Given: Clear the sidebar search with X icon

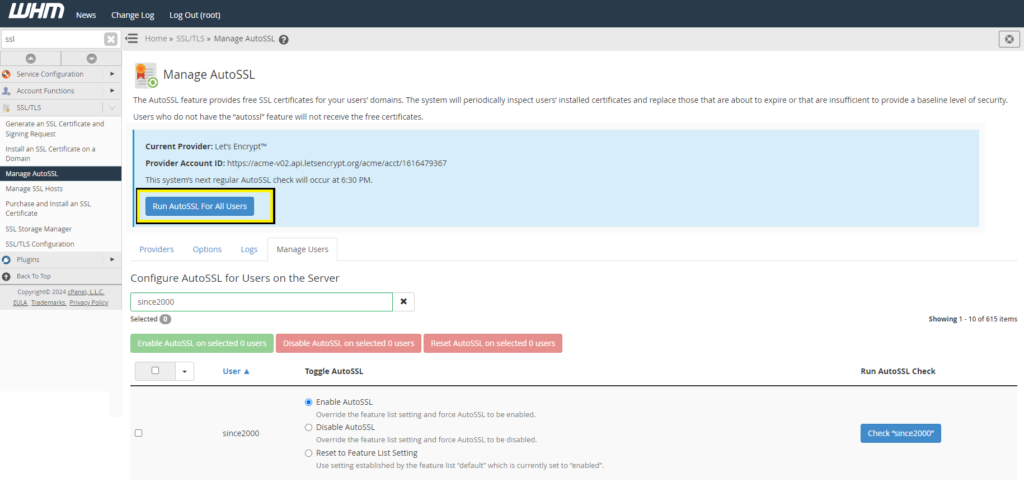Looking at the screenshot, I should coord(111,39).
